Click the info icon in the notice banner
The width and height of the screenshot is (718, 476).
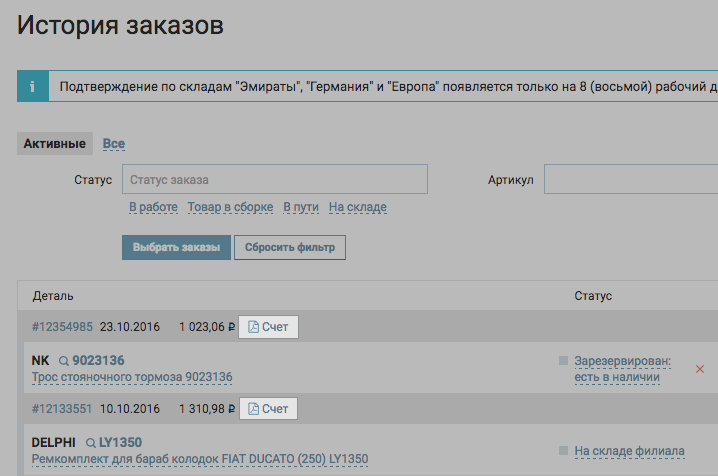point(32,87)
